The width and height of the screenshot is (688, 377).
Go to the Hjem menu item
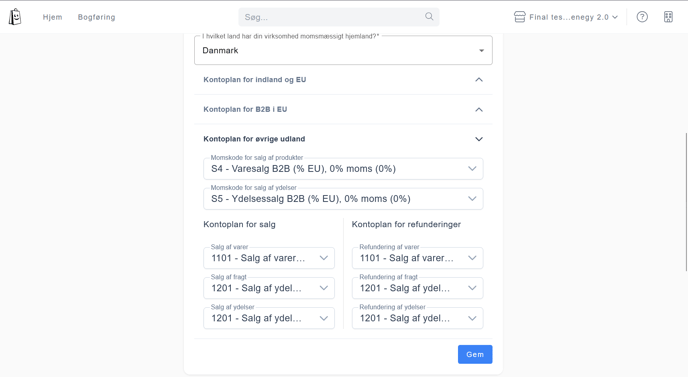coord(52,17)
